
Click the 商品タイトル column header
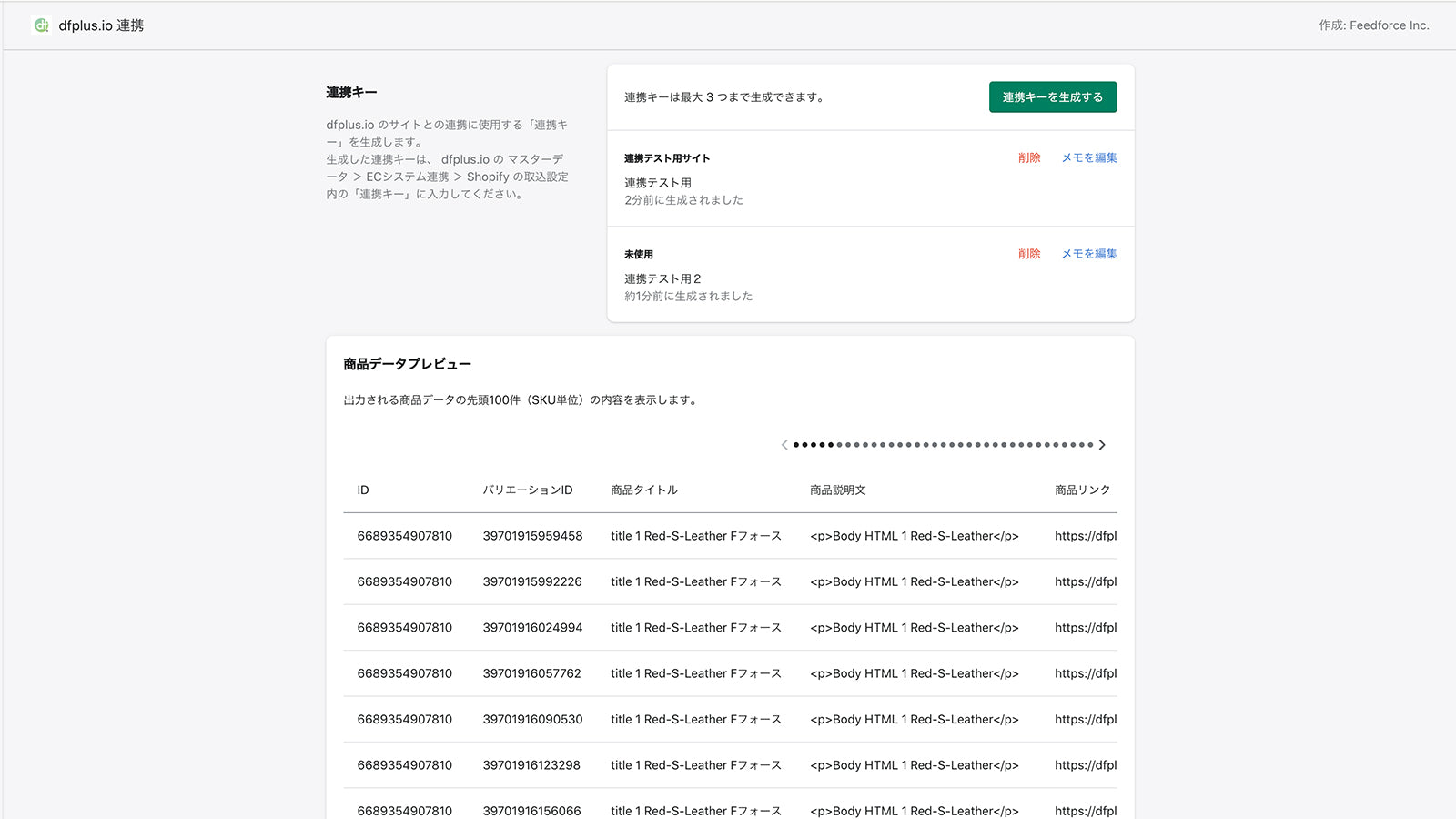click(x=644, y=490)
